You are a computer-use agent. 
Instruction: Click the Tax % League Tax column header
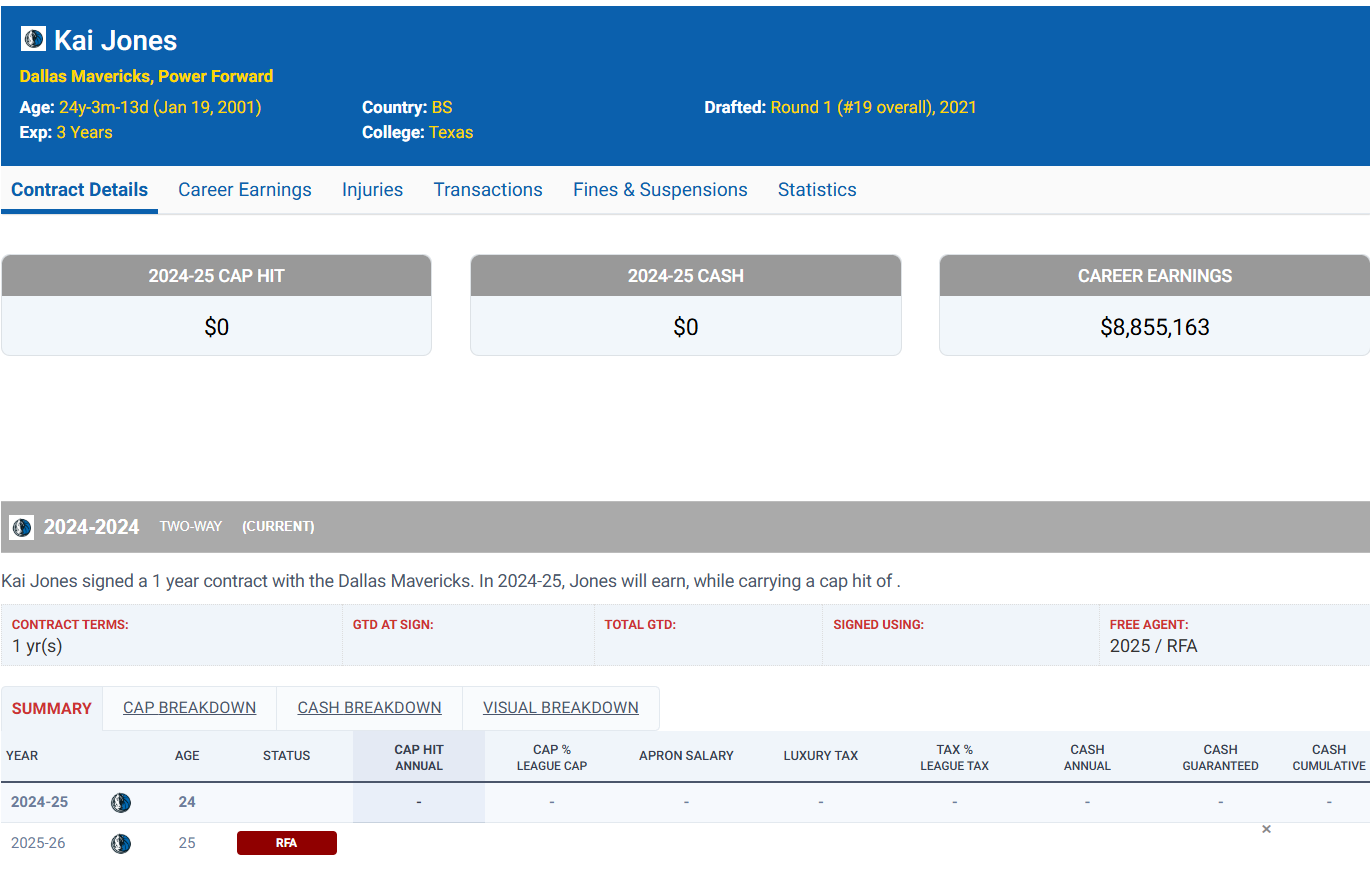tap(955, 757)
